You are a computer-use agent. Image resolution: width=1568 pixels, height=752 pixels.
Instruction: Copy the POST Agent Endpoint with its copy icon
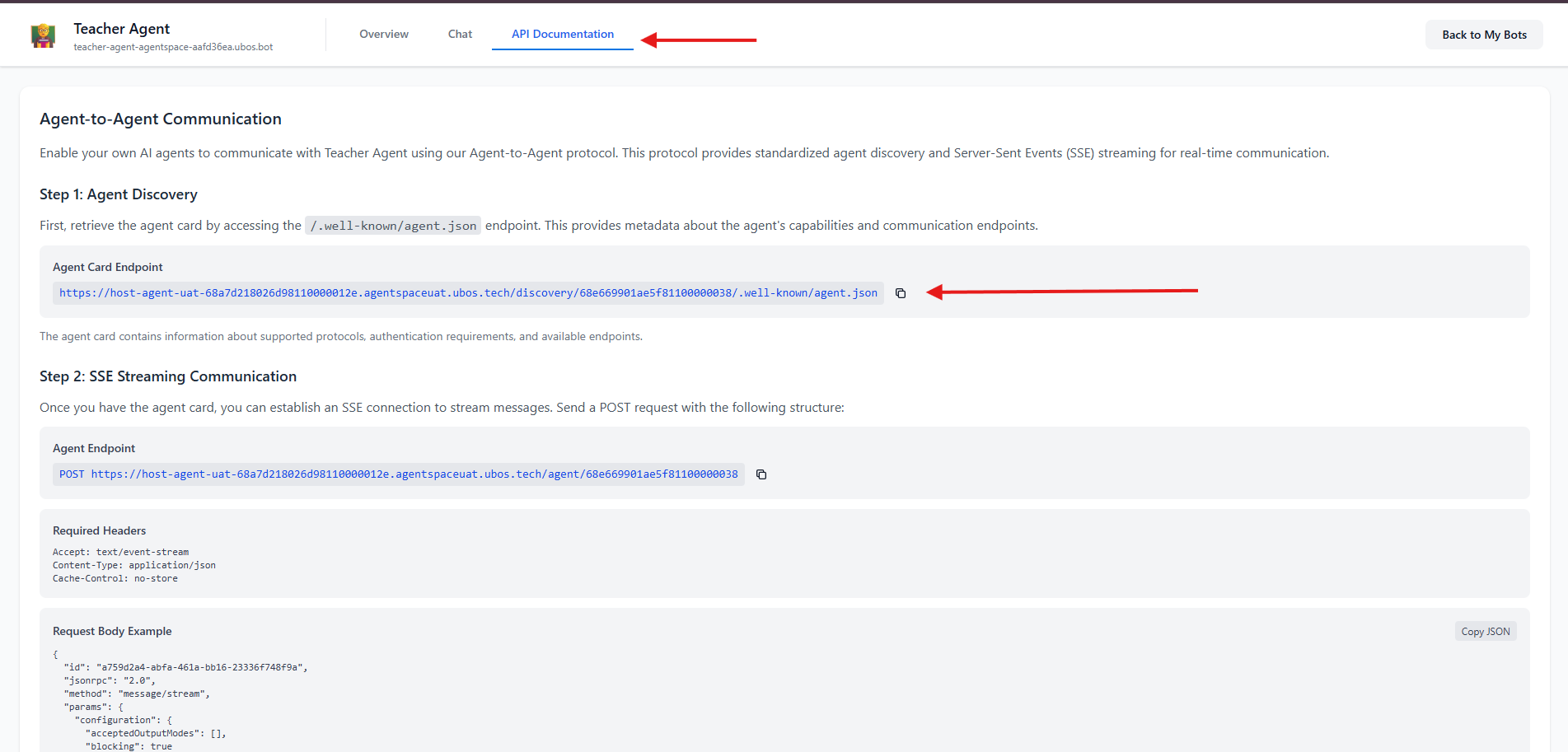pyautogui.click(x=761, y=474)
